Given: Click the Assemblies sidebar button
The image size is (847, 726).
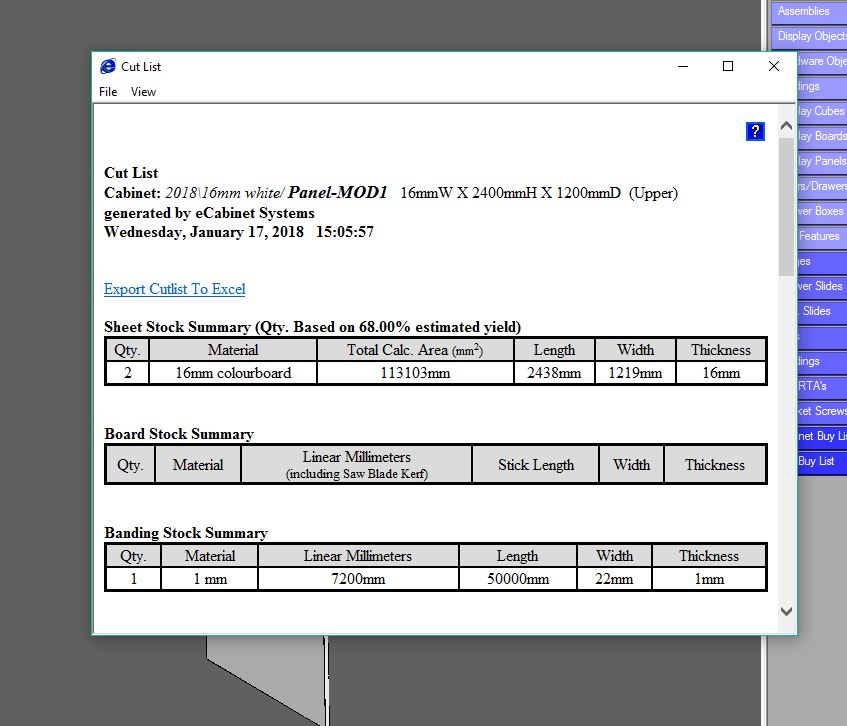Looking at the screenshot, I should (x=809, y=11).
